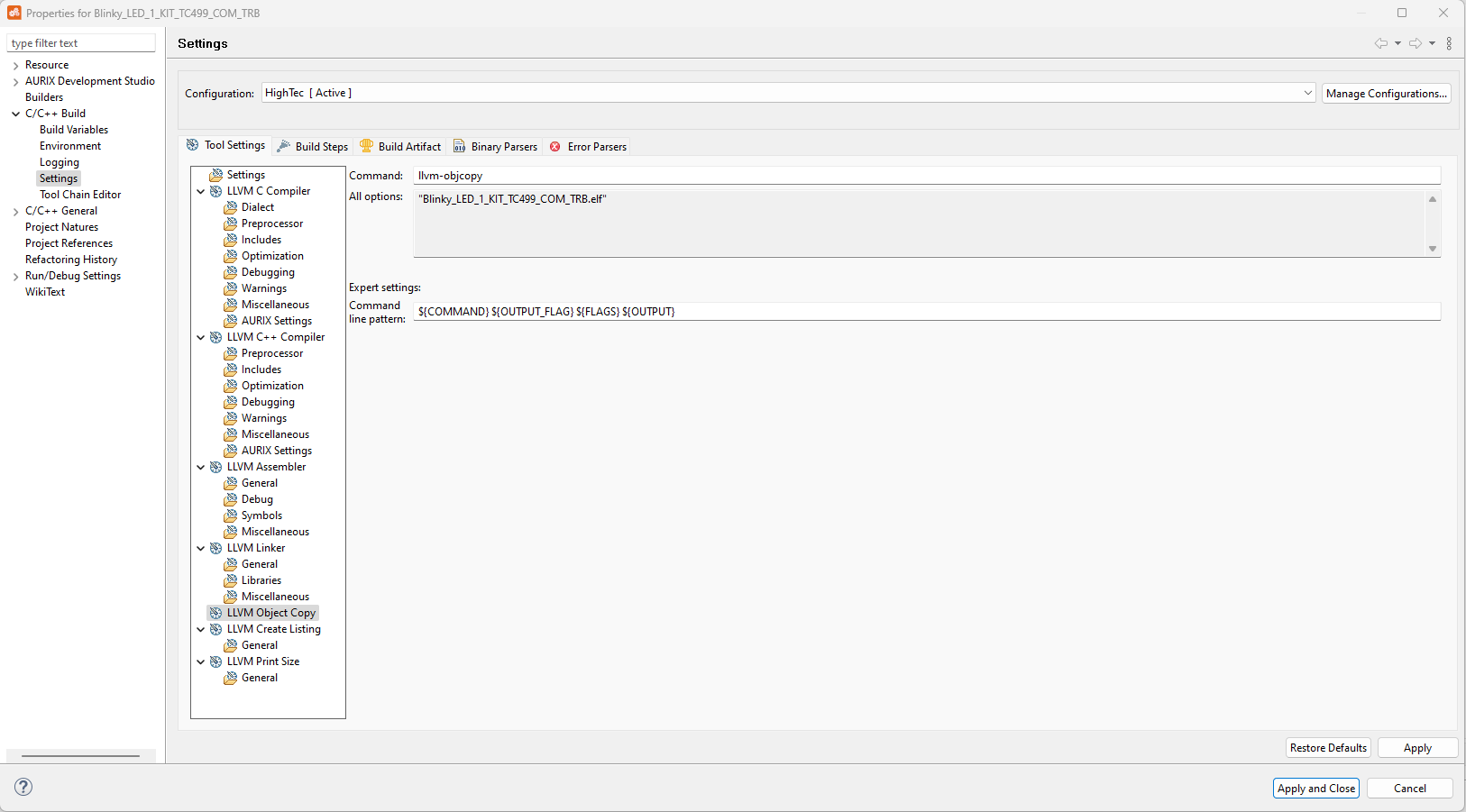Click the red Error Parsers icon
The width and height of the screenshot is (1466, 812).
click(x=556, y=146)
